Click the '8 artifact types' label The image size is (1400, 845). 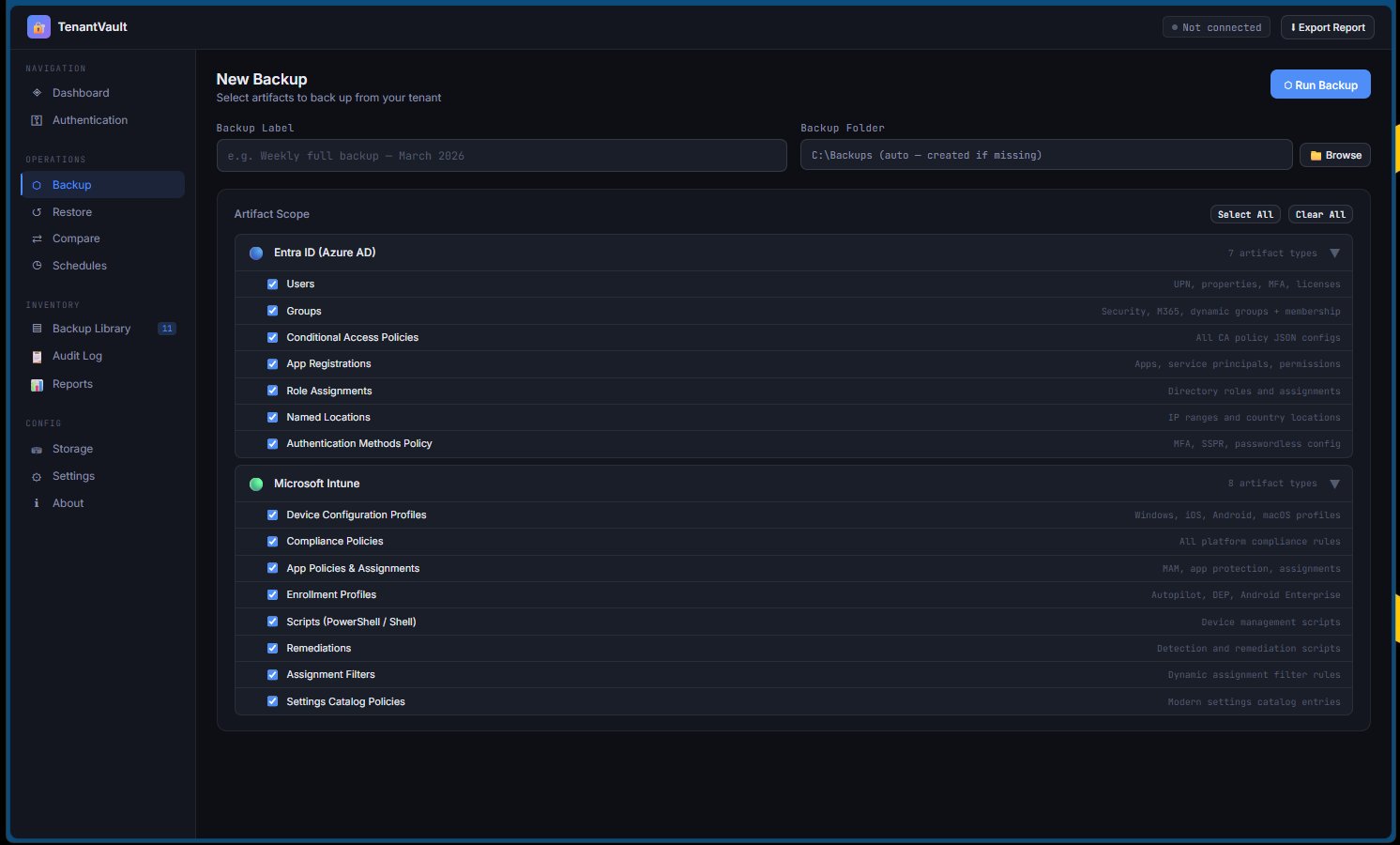(1272, 484)
